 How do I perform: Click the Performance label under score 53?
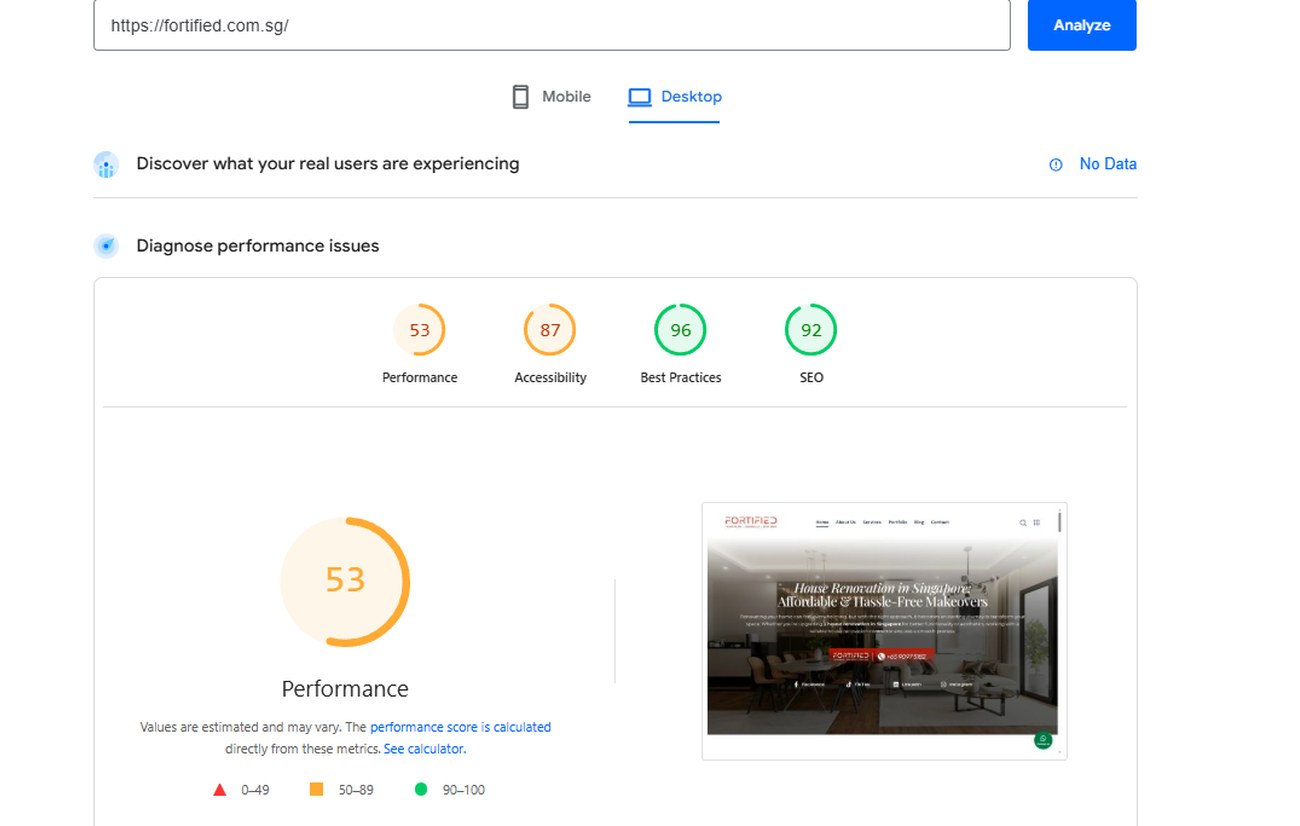(420, 378)
